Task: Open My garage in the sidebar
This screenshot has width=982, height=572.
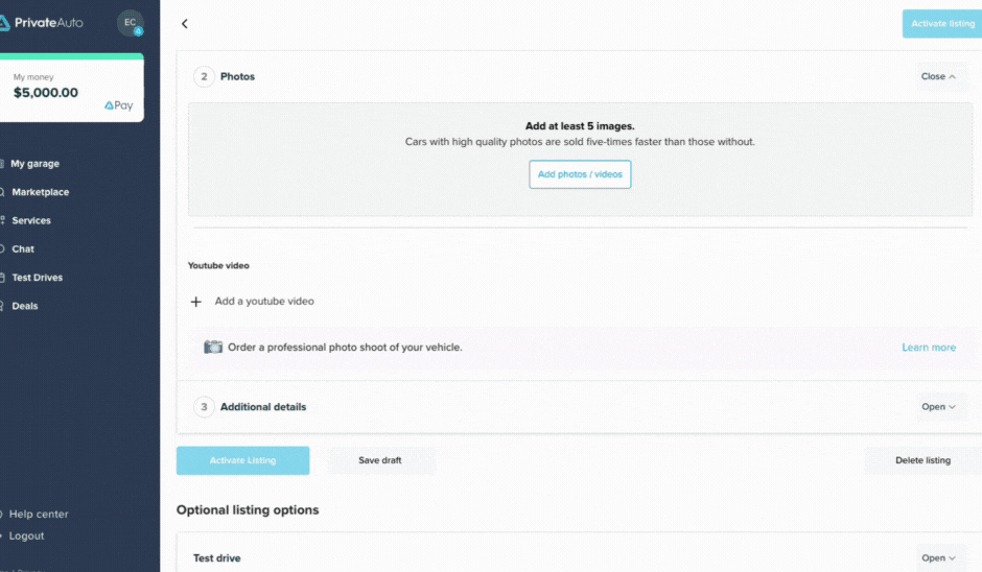Action: pos(35,164)
